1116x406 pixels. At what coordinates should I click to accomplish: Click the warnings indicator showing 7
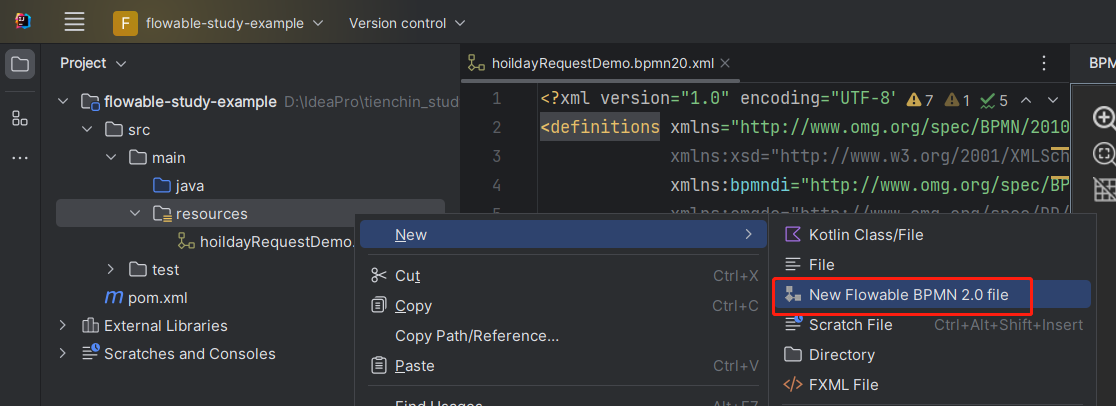[x=919, y=100]
